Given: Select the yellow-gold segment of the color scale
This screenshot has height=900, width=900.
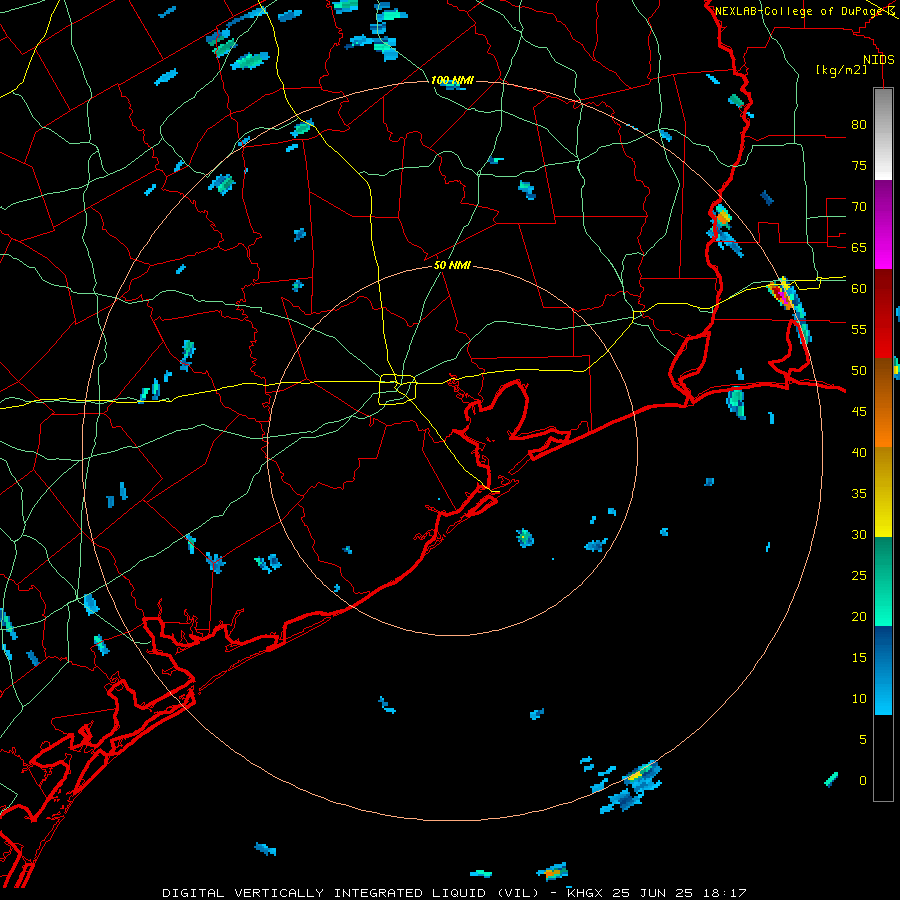Looking at the screenshot, I should (x=883, y=492).
